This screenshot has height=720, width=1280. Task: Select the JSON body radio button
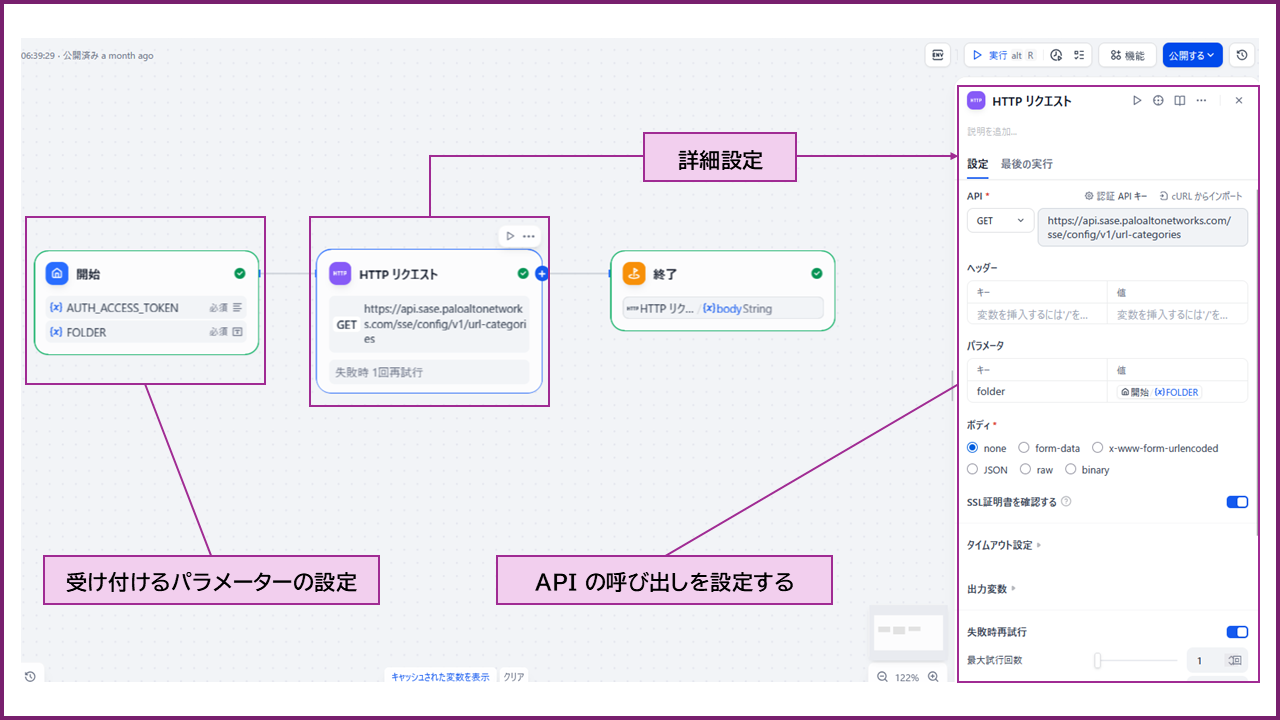pyautogui.click(x=973, y=469)
